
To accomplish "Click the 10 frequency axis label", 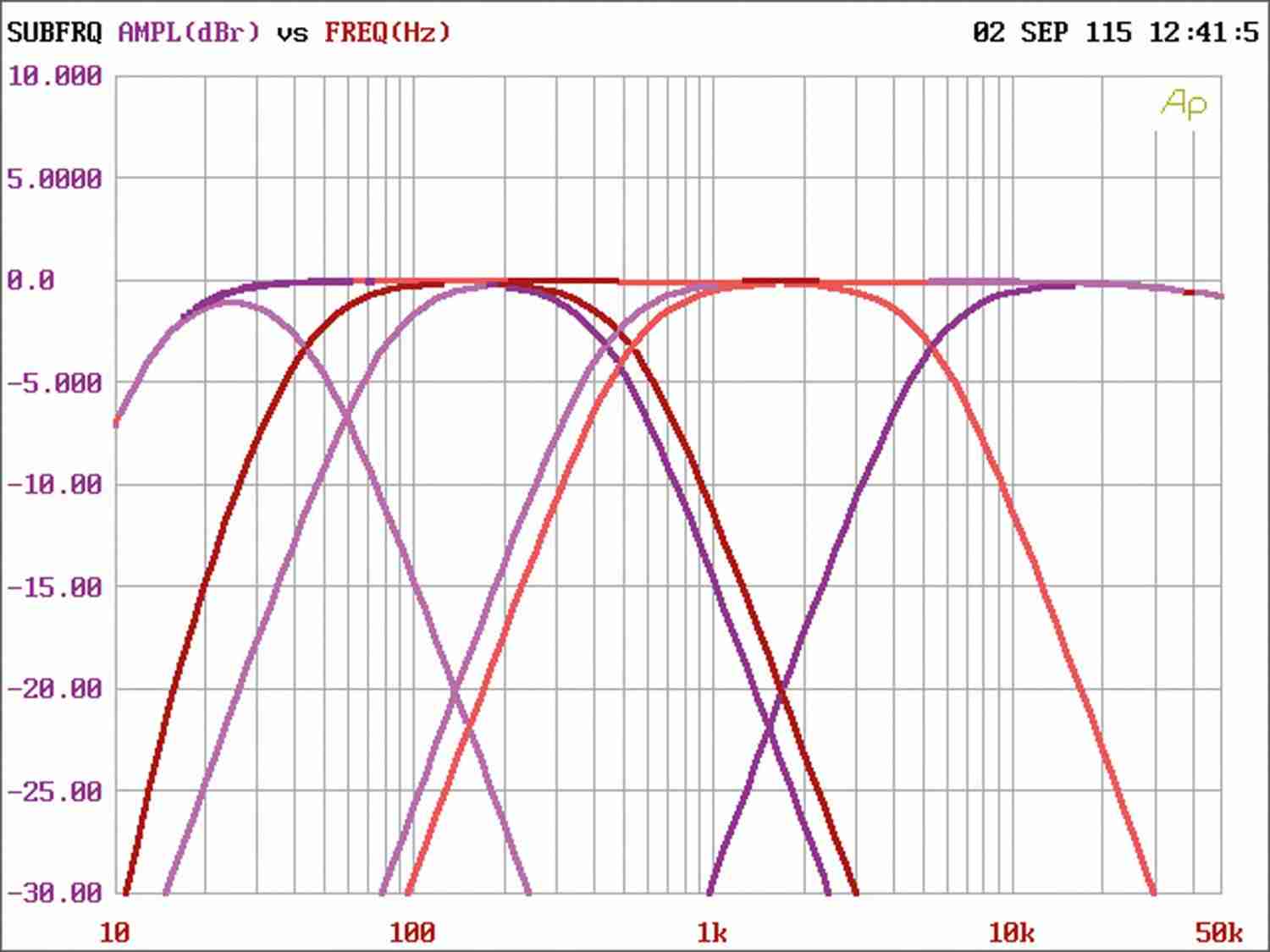I will click(x=115, y=933).
